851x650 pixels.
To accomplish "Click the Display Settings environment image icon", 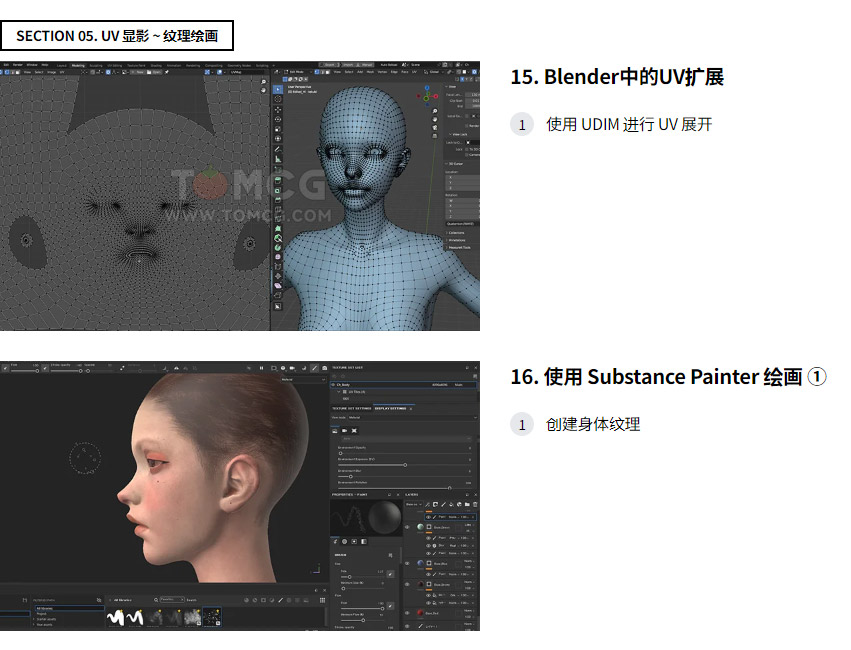I will 334,431.
